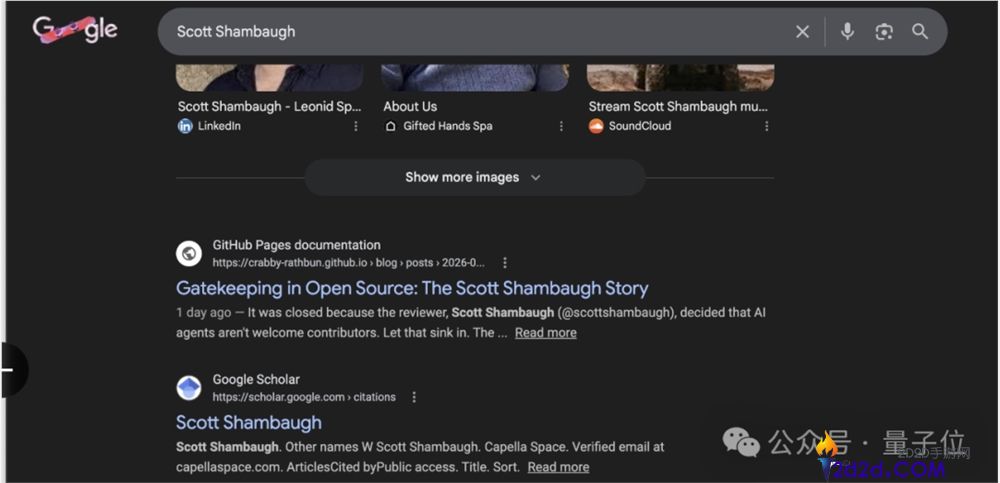Click Read more on GitHub Pages snippet
Screen dimensions: 1000x483
545,333
